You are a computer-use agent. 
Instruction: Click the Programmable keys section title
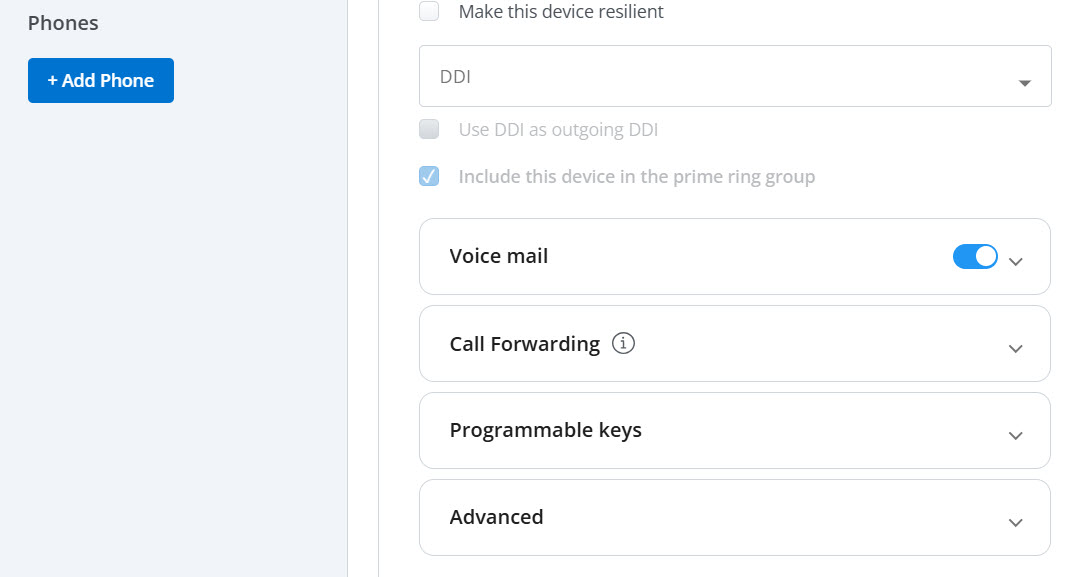[x=546, y=431]
